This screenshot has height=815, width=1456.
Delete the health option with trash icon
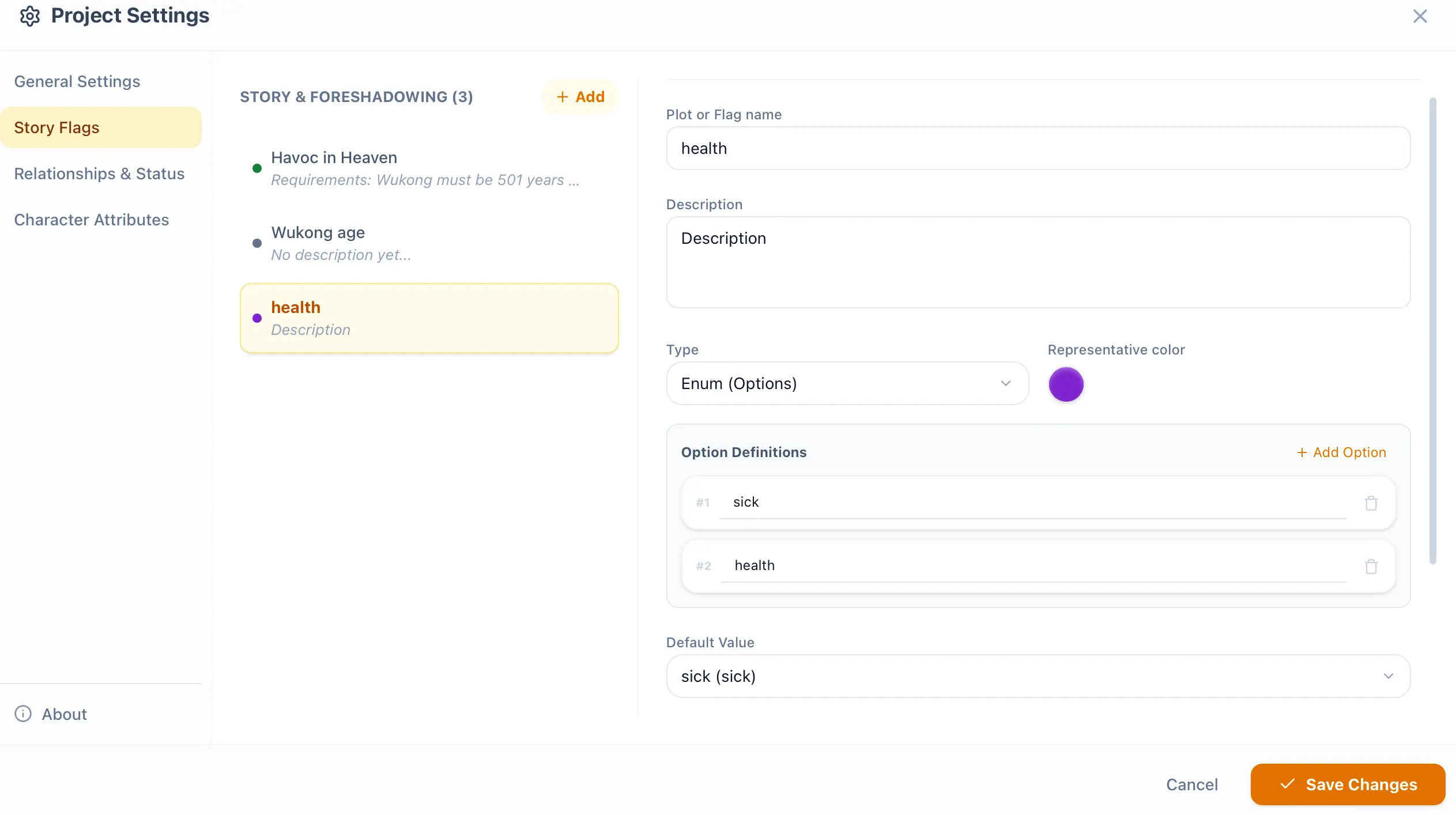(1371, 566)
